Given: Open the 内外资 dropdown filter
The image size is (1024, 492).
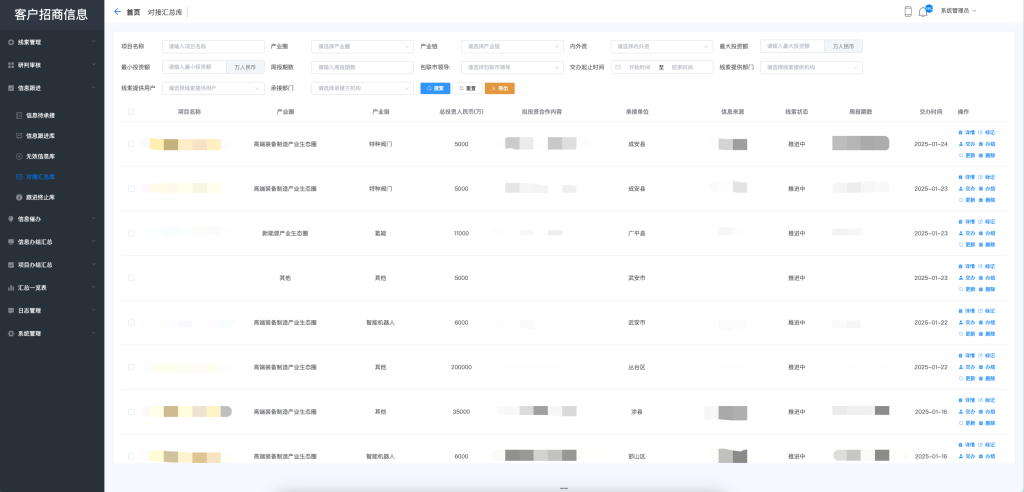Looking at the screenshot, I should coord(661,46).
